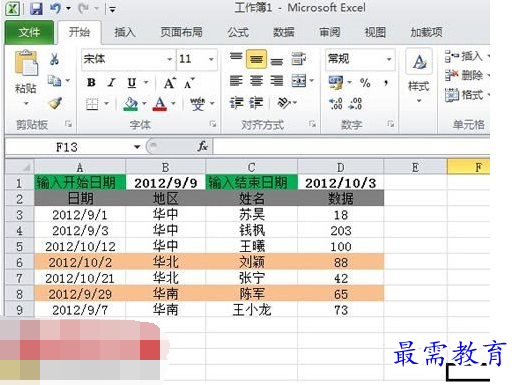
Task: Switch to the 页面布局 tab
Action: pos(181,32)
